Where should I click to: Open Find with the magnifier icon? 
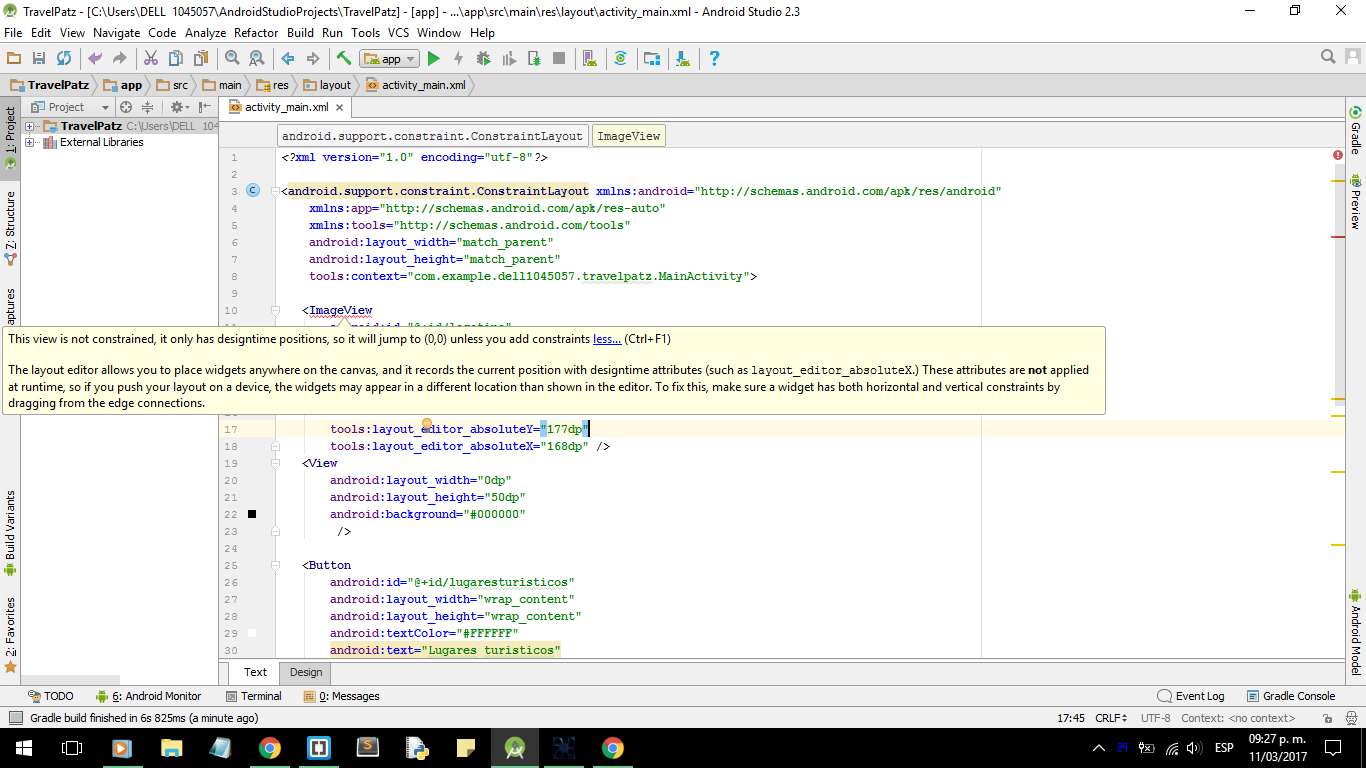(x=232, y=59)
